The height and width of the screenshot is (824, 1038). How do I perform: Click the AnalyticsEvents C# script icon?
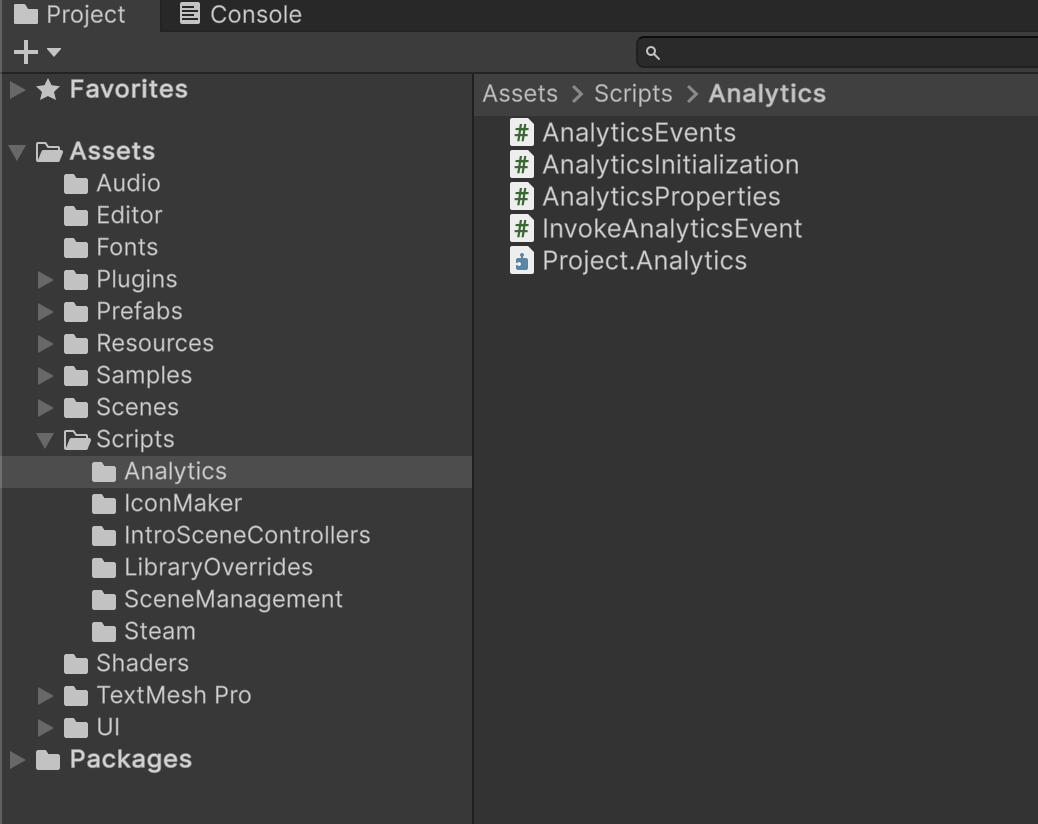[521, 133]
